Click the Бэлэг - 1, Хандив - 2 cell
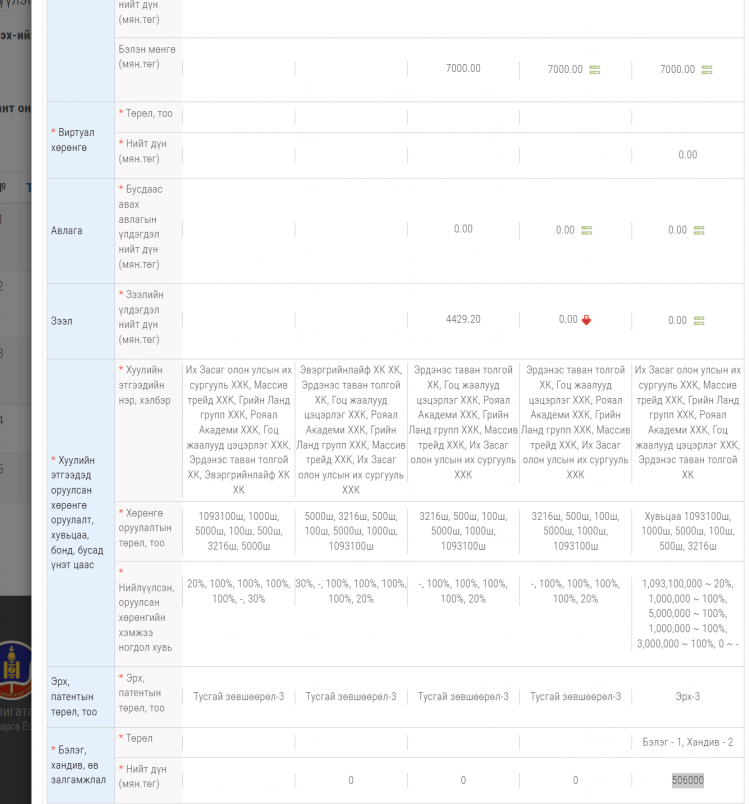750x804 pixels. (x=688, y=742)
